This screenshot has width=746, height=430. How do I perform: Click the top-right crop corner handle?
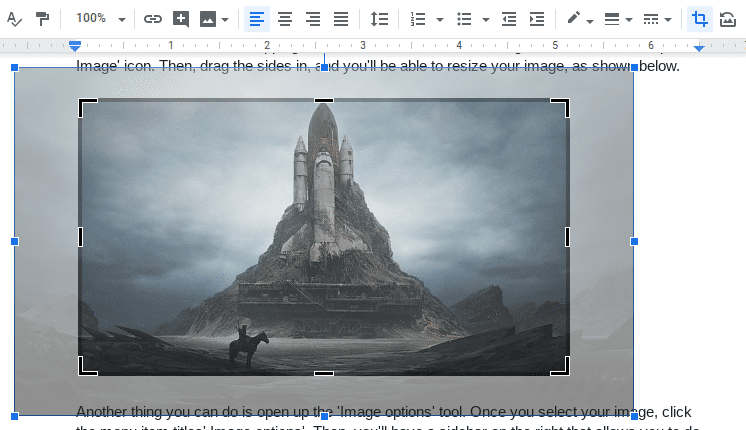560,108
